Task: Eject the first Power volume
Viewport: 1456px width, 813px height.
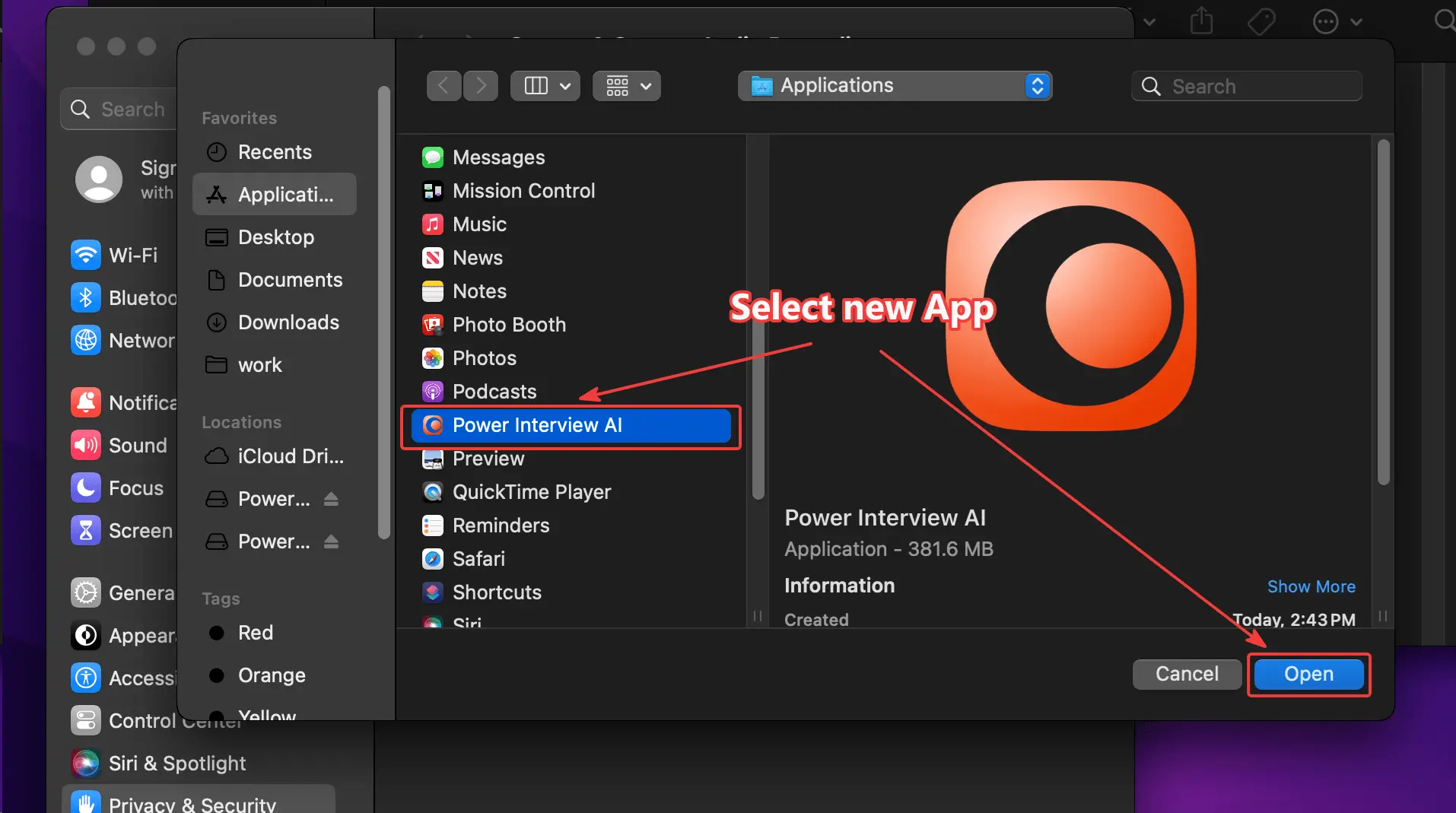Action: point(331,499)
